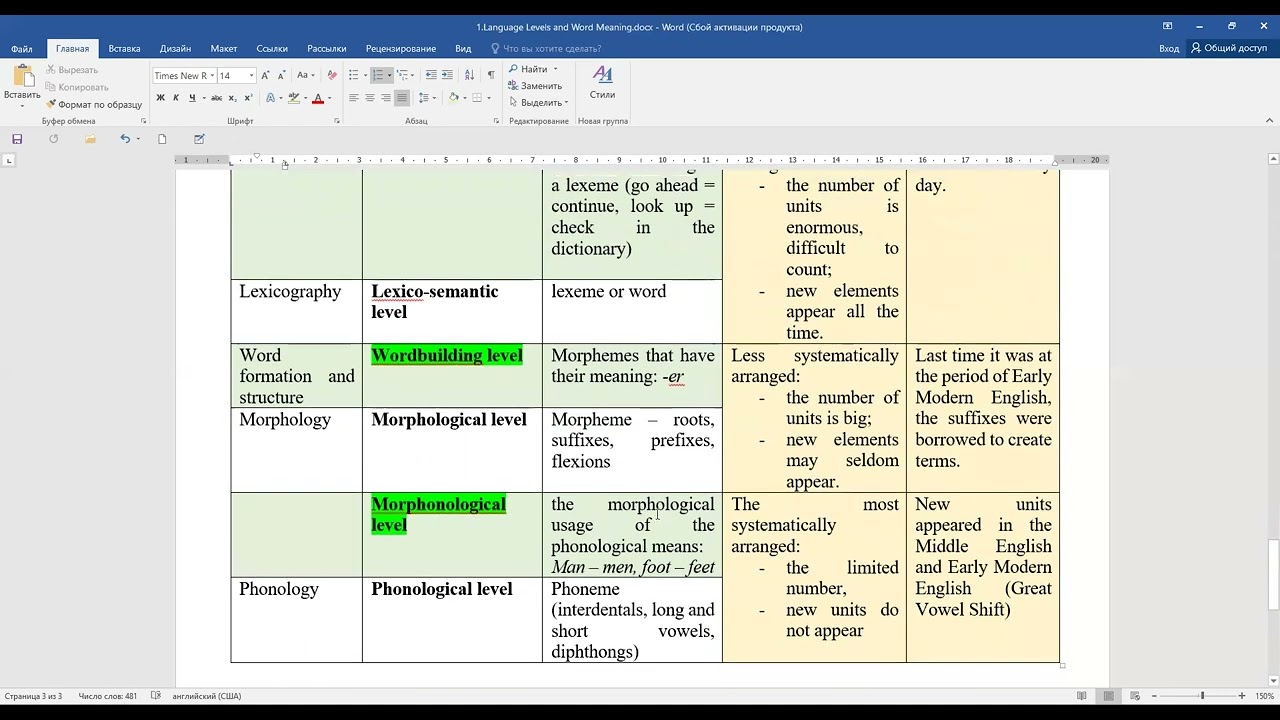1280x720 pixels.
Task: Click the Format Painter (Формат по образцу) button
Action: tap(94, 104)
